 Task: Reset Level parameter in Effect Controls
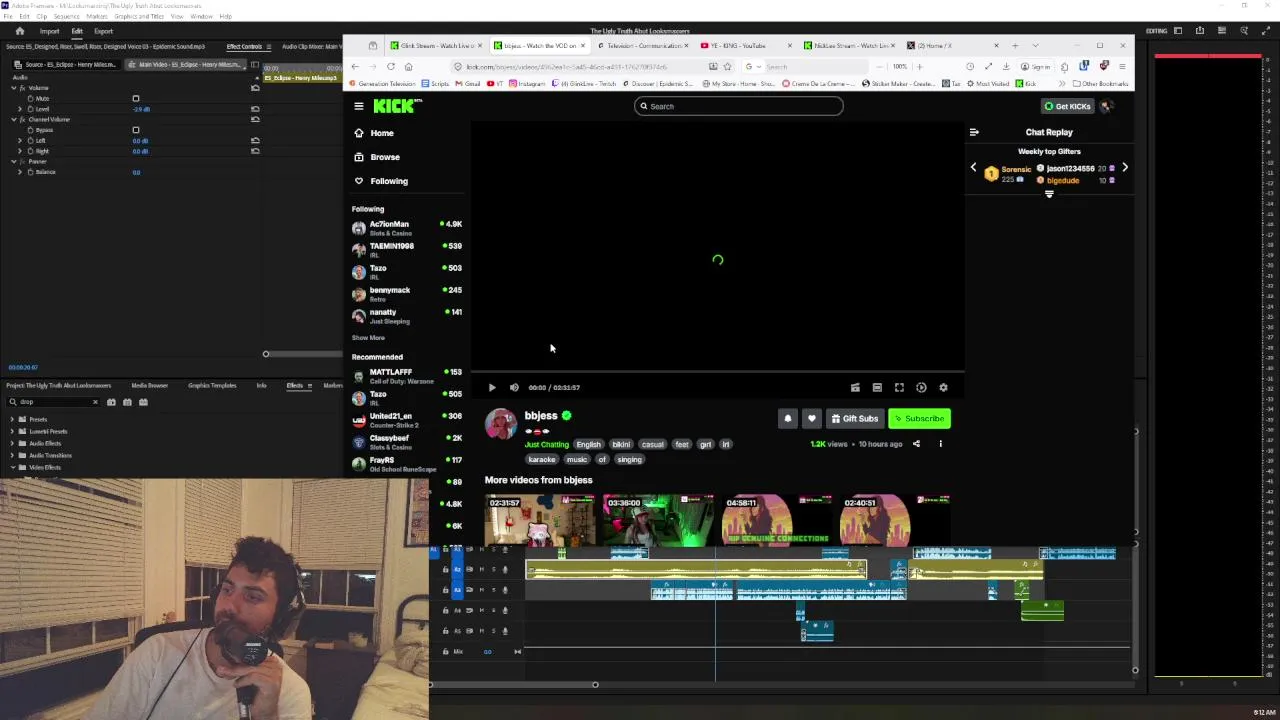click(x=255, y=109)
